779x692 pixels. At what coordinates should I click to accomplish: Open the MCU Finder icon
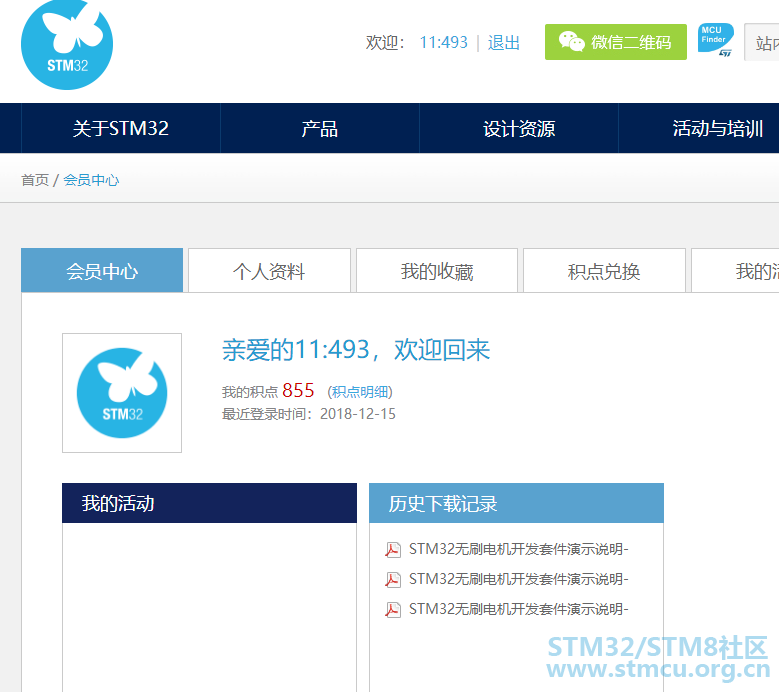tap(715, 39)
